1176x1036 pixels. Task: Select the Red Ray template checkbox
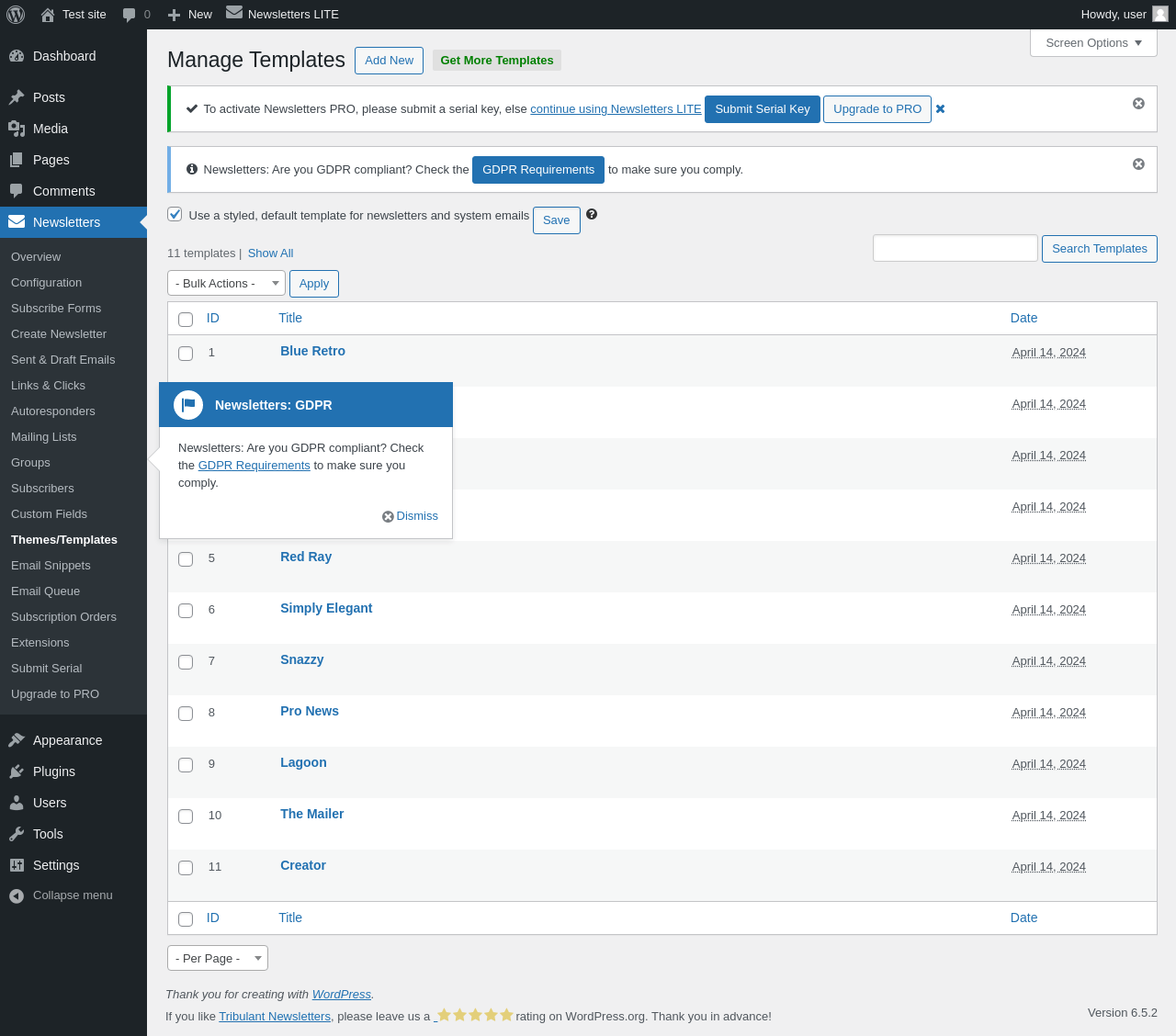coord(186,559)
